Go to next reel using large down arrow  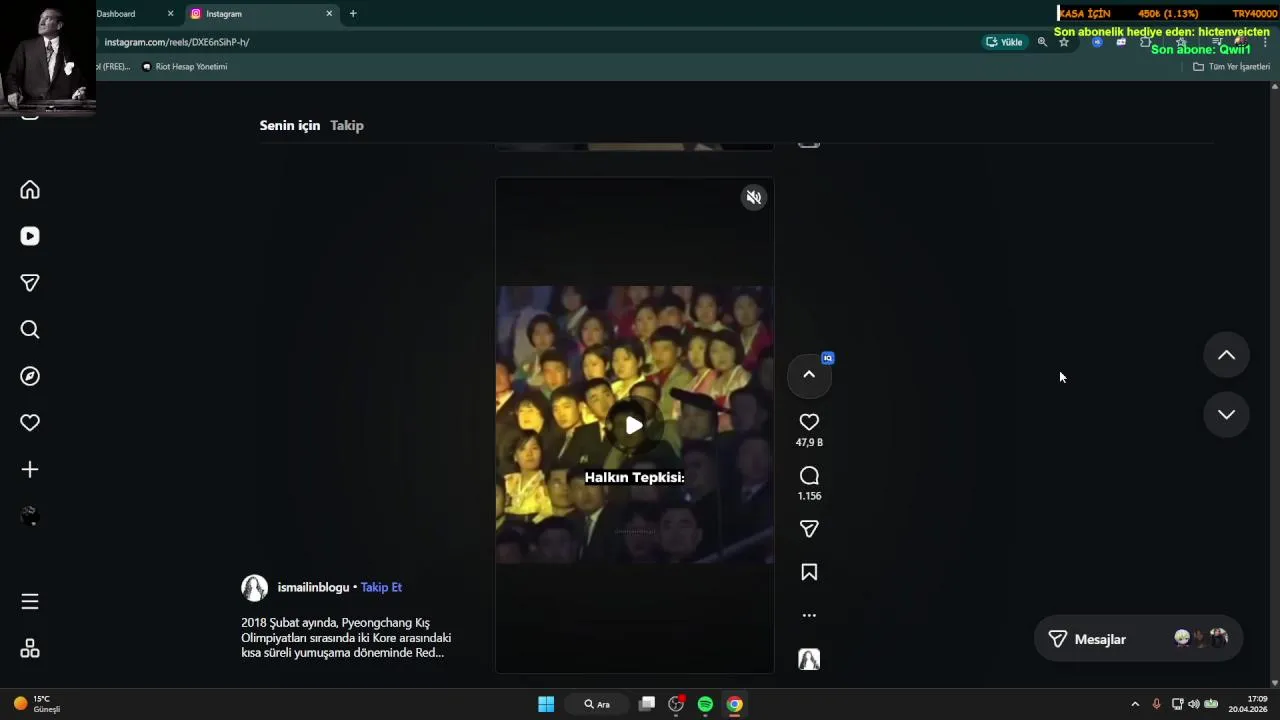[x=1226, y=414]
